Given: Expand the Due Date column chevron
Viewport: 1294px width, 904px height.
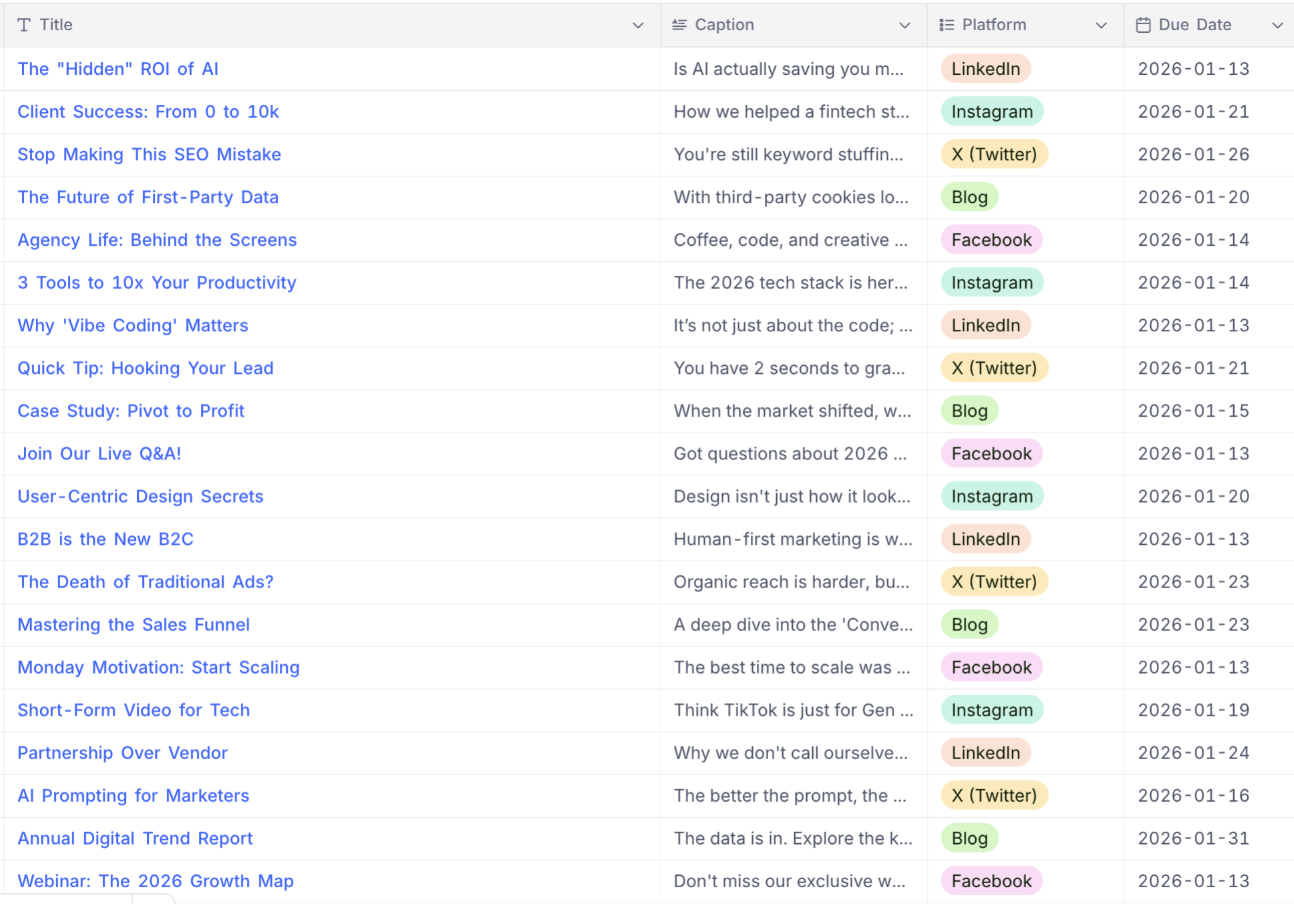Looking at the screenshot, I should (x=1277, y=25).
